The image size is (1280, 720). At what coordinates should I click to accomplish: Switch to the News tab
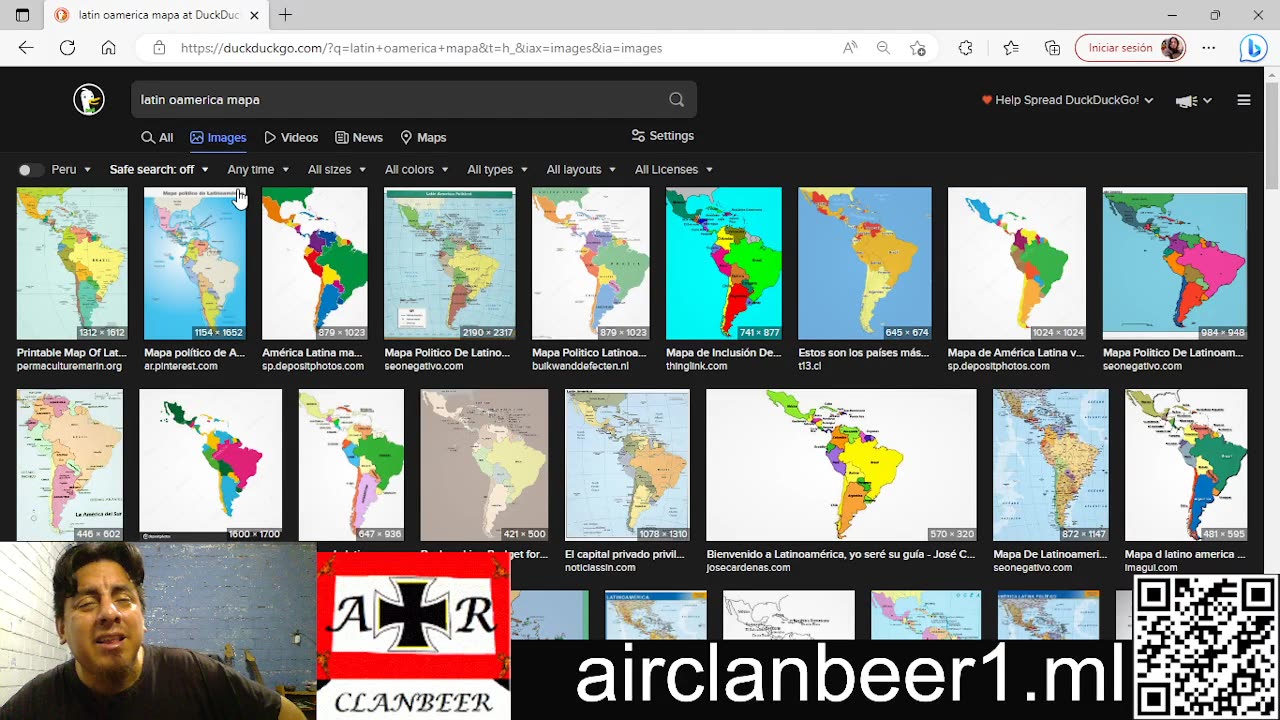pos(359,138)
